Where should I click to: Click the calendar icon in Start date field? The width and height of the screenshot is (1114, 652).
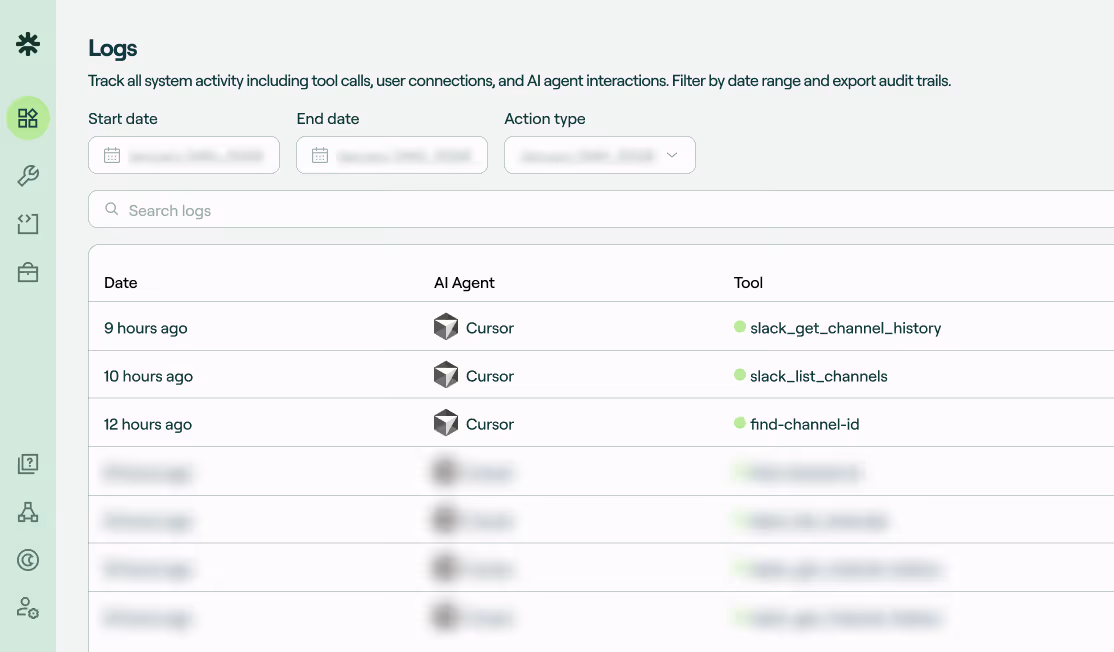(x=112, y=155)
